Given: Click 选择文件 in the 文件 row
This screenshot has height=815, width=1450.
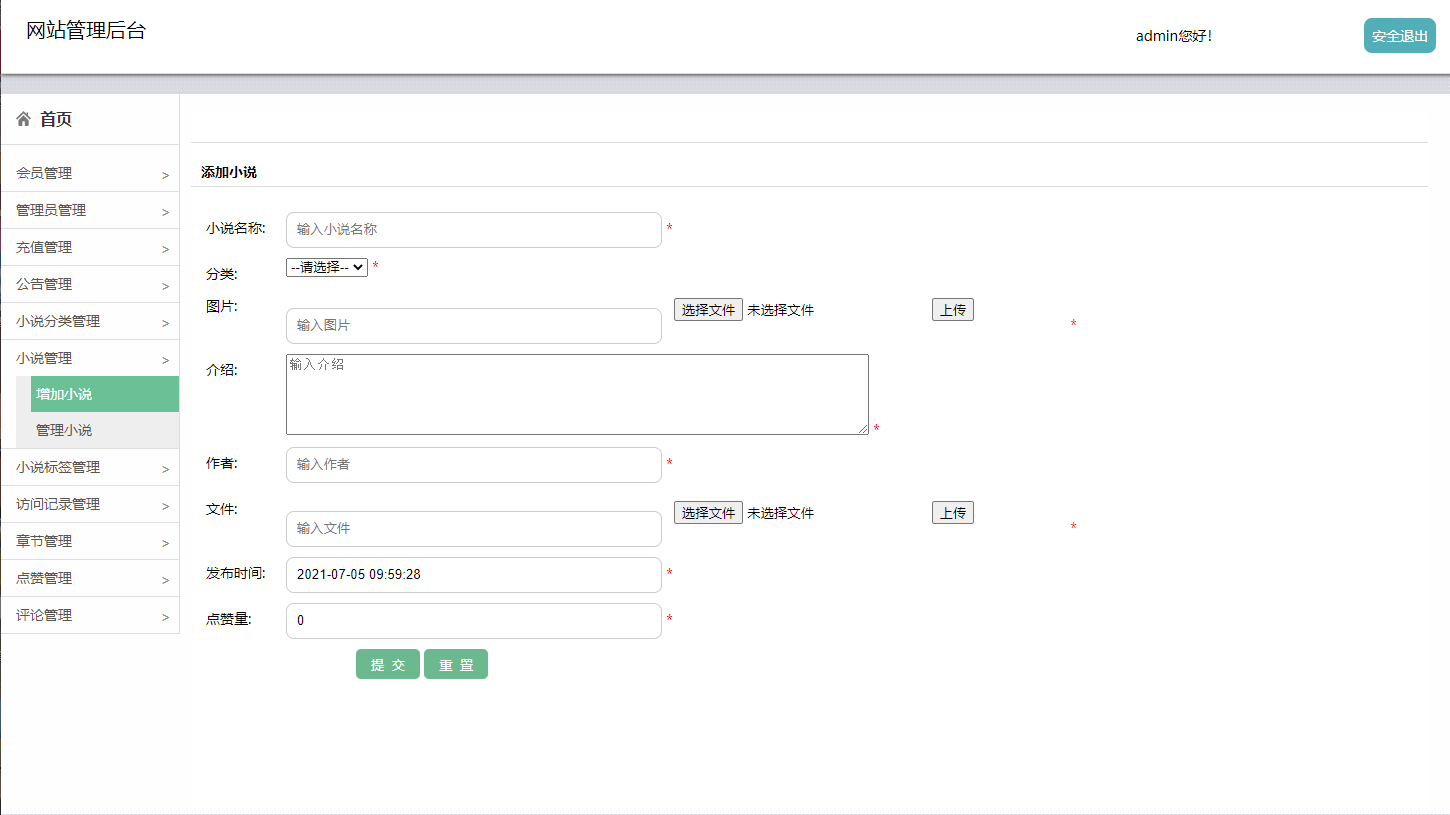Looking at the screenshot, I should [x=708, y=513].
